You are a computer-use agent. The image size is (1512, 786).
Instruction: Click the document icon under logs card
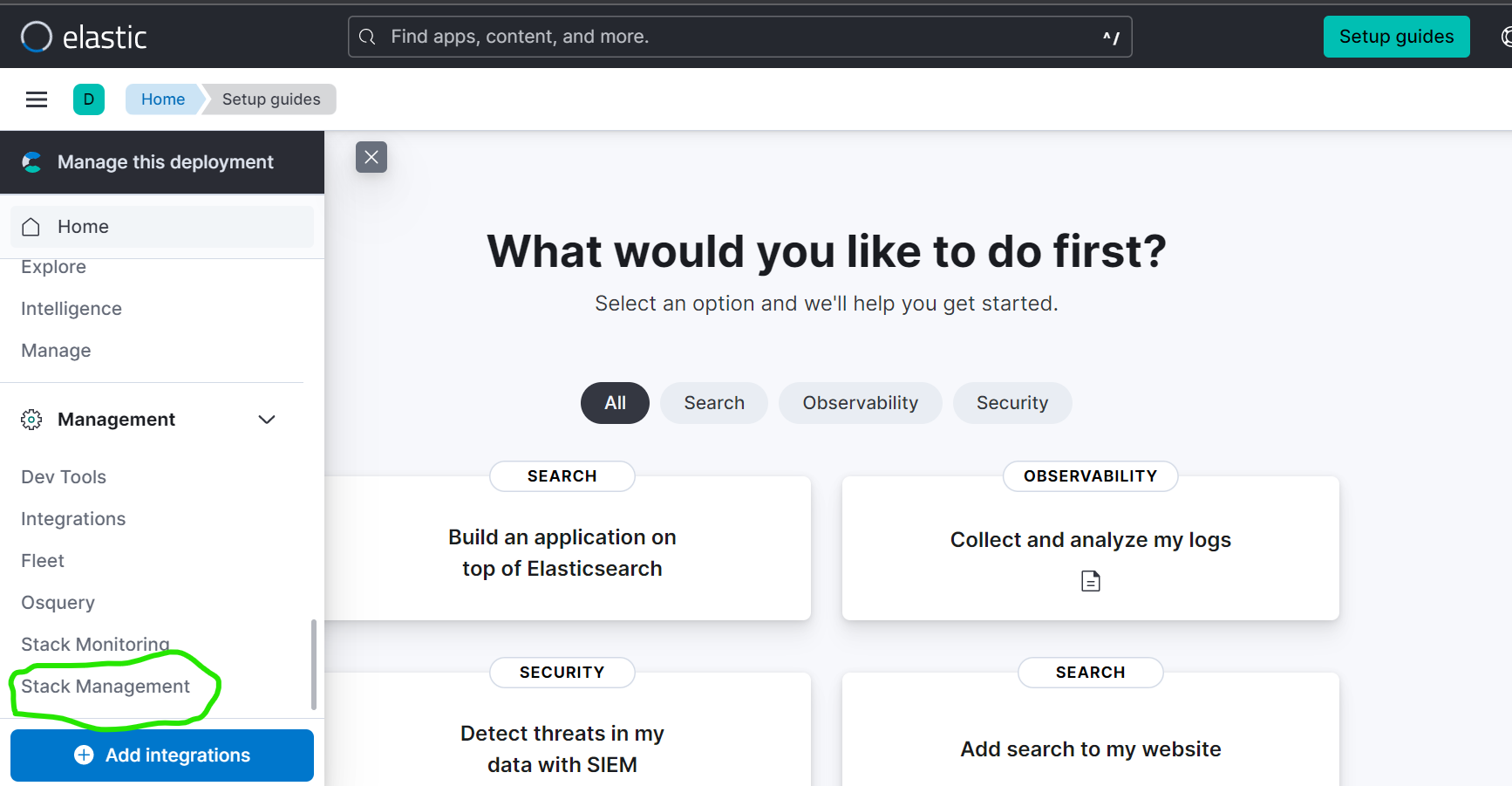(x=1090, y=581)
